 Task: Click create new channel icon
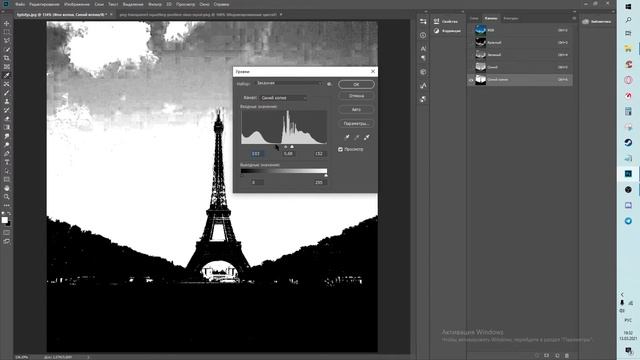(557, 356)
